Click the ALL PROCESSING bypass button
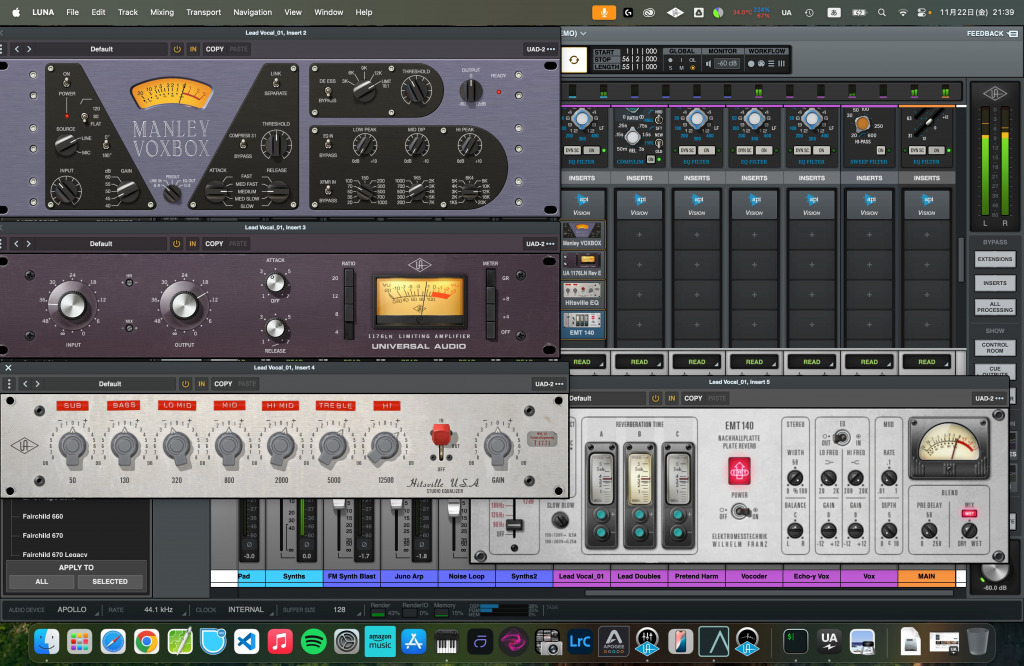 pos(994,306)
